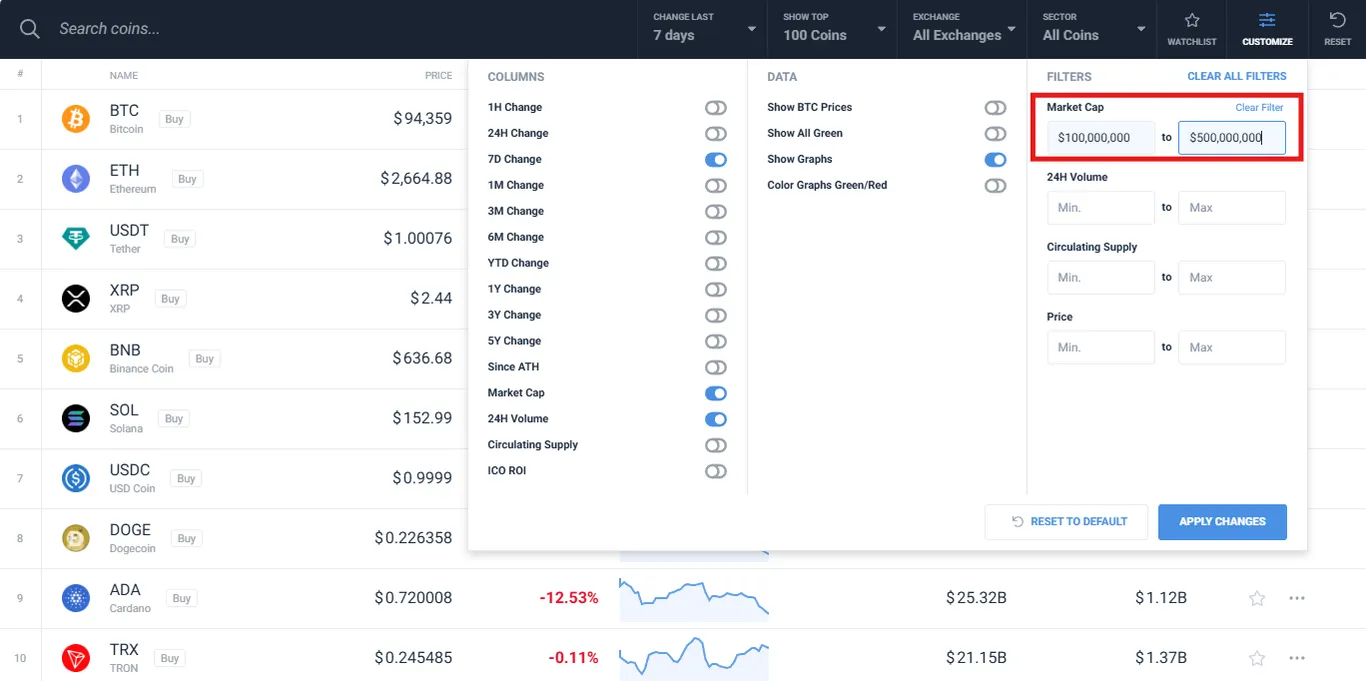
Task: Disable the 7D Change column
Action: click(716, 159)
